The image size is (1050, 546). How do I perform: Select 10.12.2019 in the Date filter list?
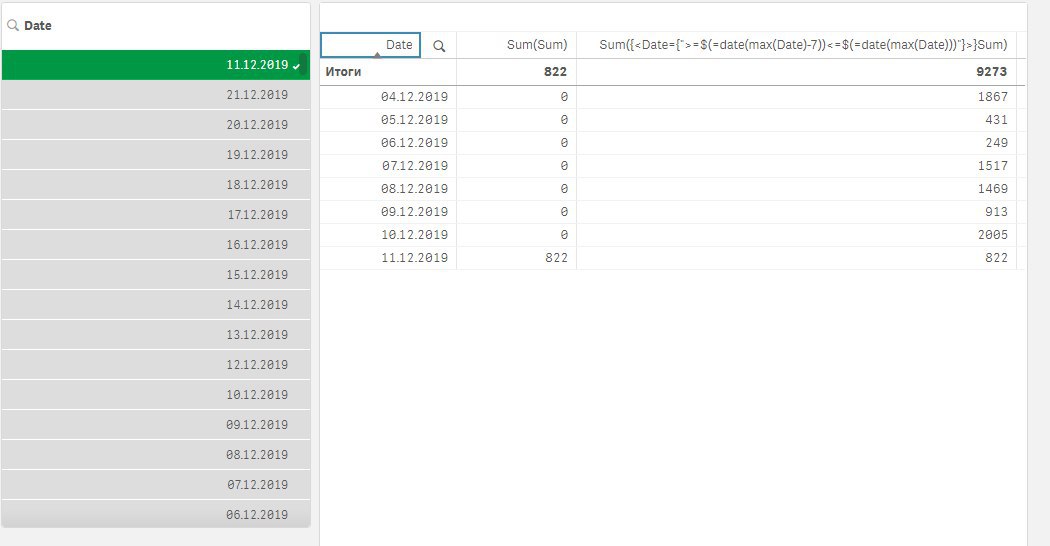(x=155, y=395)
